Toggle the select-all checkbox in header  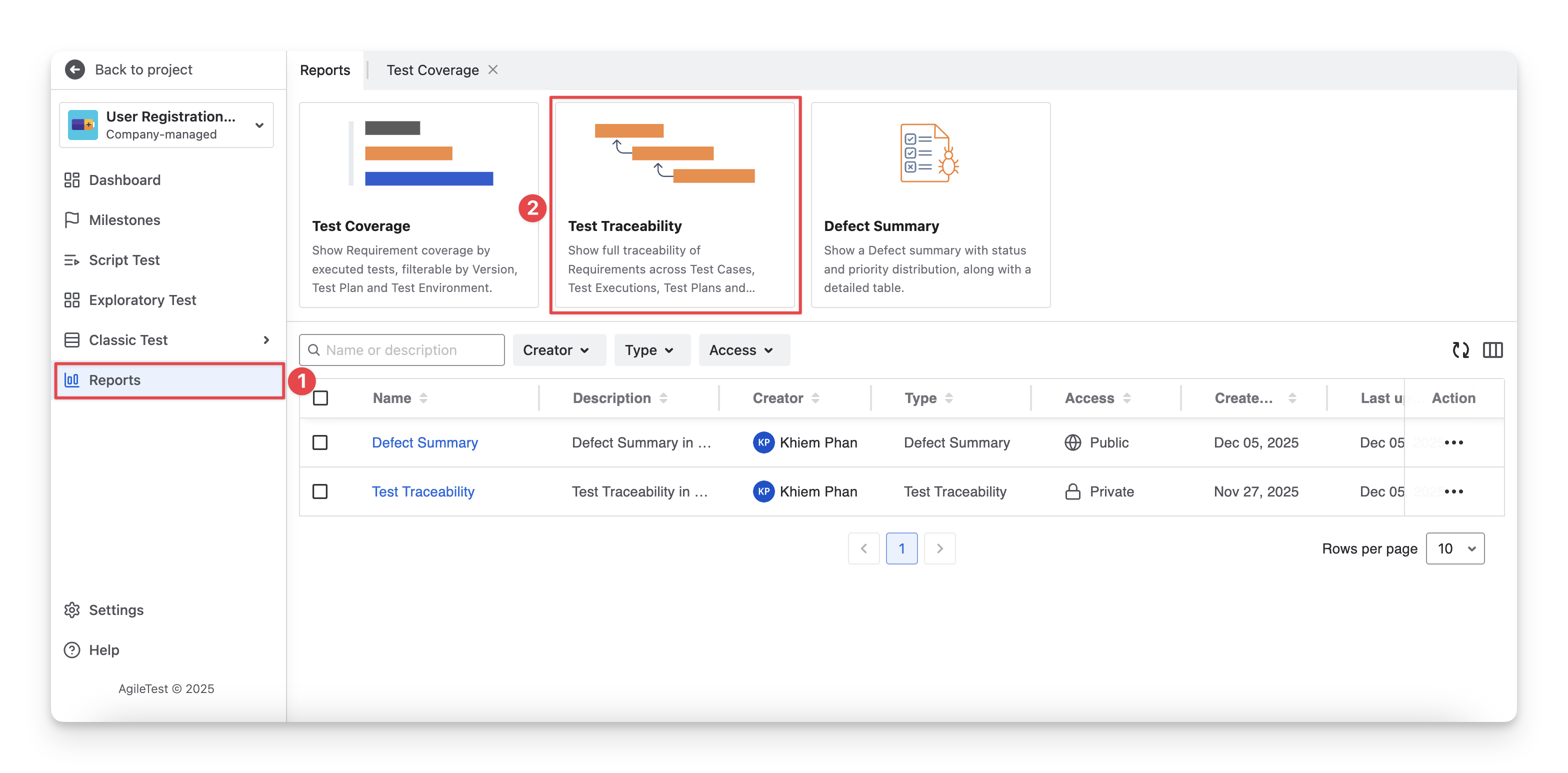[x=320, y=398]
